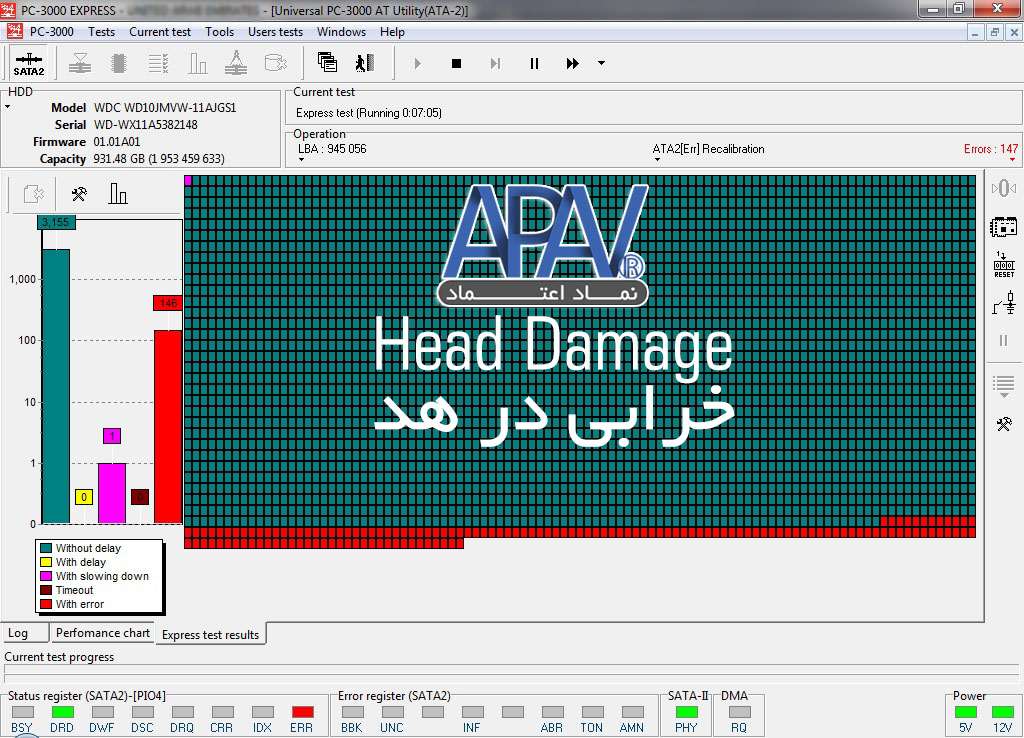Click the green PHY SATA-II indicator
This screenshot has width=1024, height=738.
[686, 712]
